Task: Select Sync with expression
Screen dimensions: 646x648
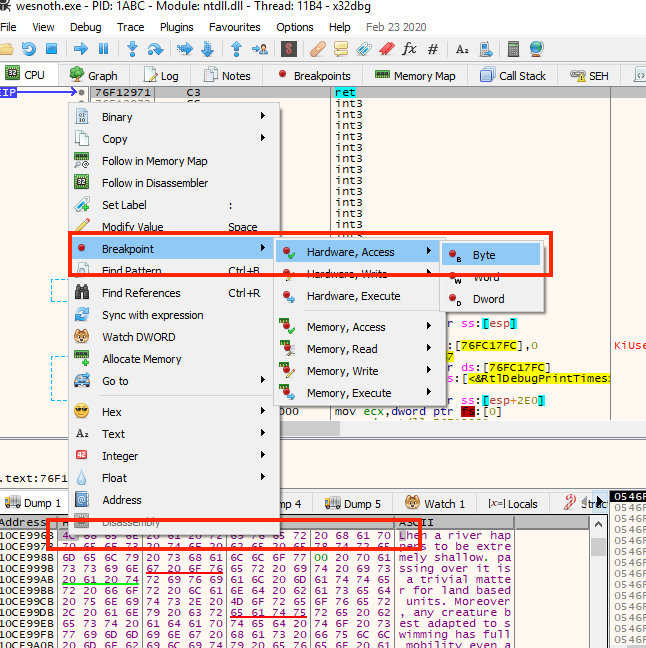Action: (174, 315)
